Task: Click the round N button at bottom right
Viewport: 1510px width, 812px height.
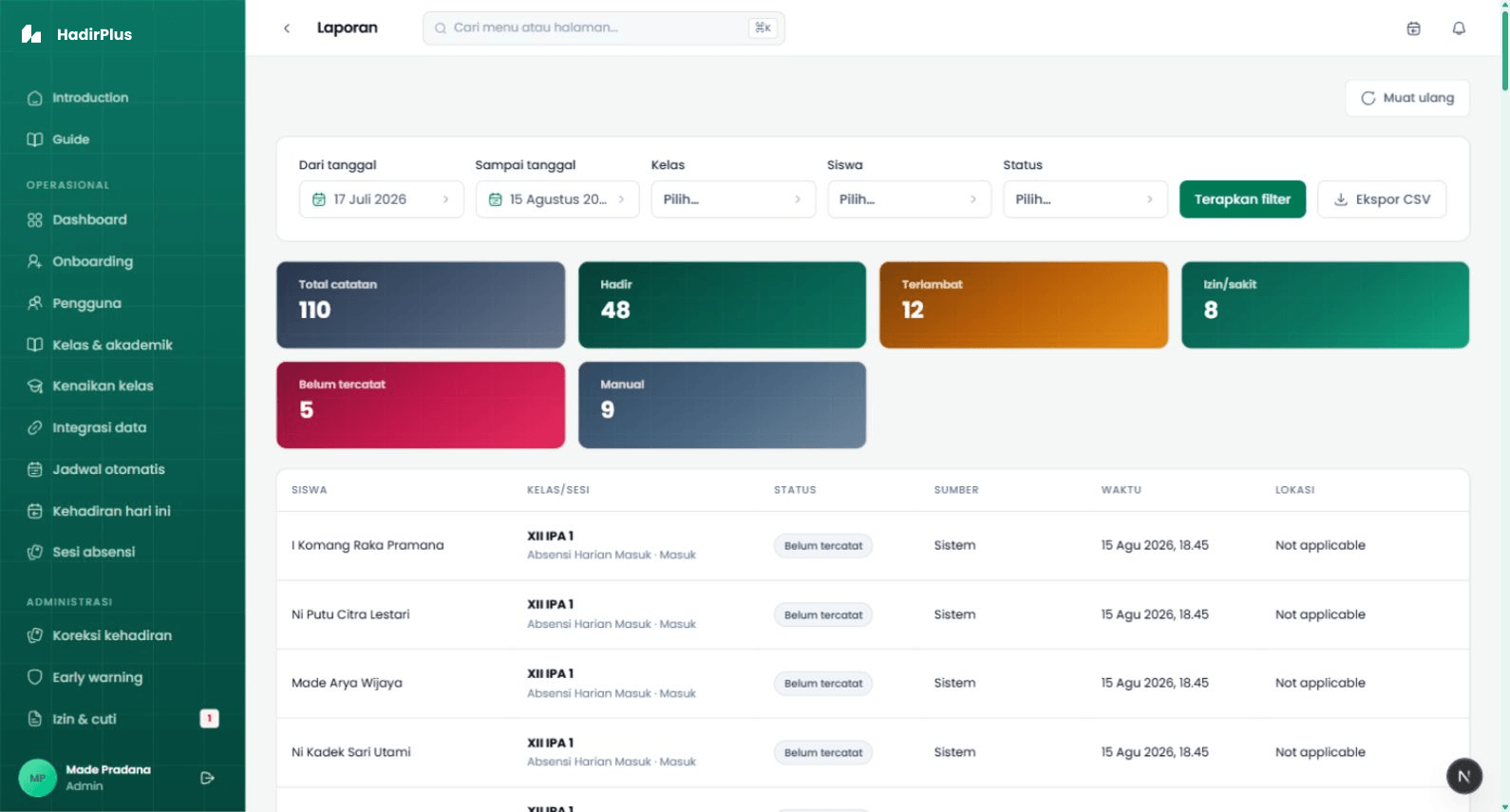Action: point(1463,776)
